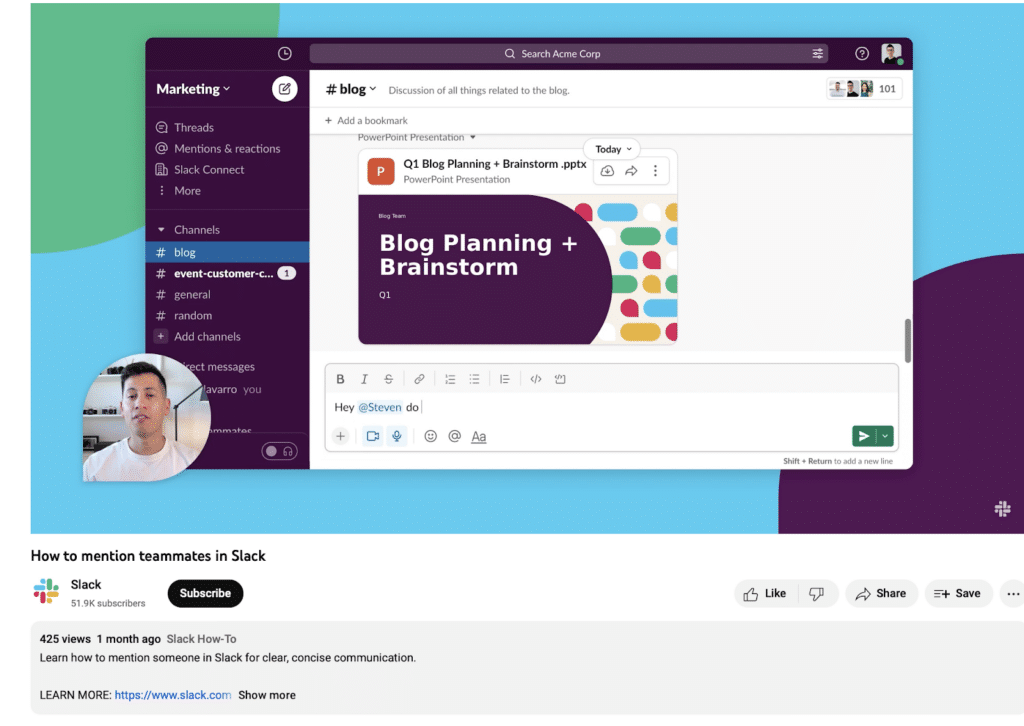Open the general channel

coord(227,294)
